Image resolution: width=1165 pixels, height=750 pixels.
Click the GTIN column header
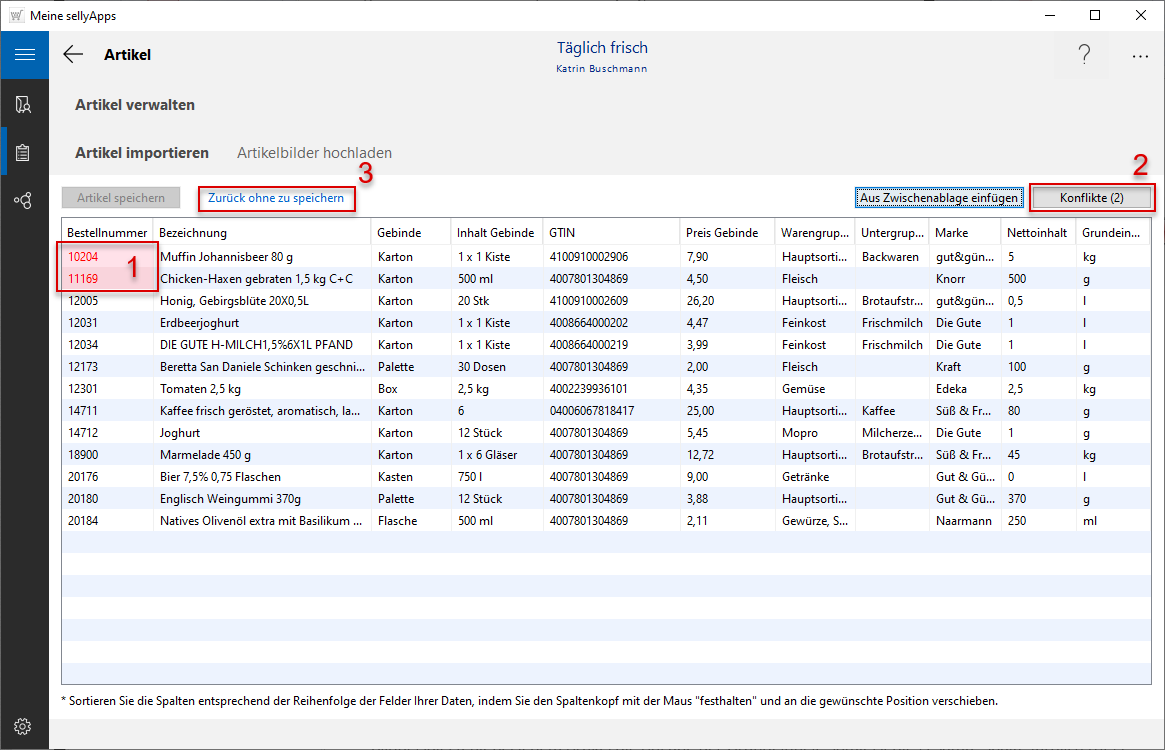tap(562, 233)
